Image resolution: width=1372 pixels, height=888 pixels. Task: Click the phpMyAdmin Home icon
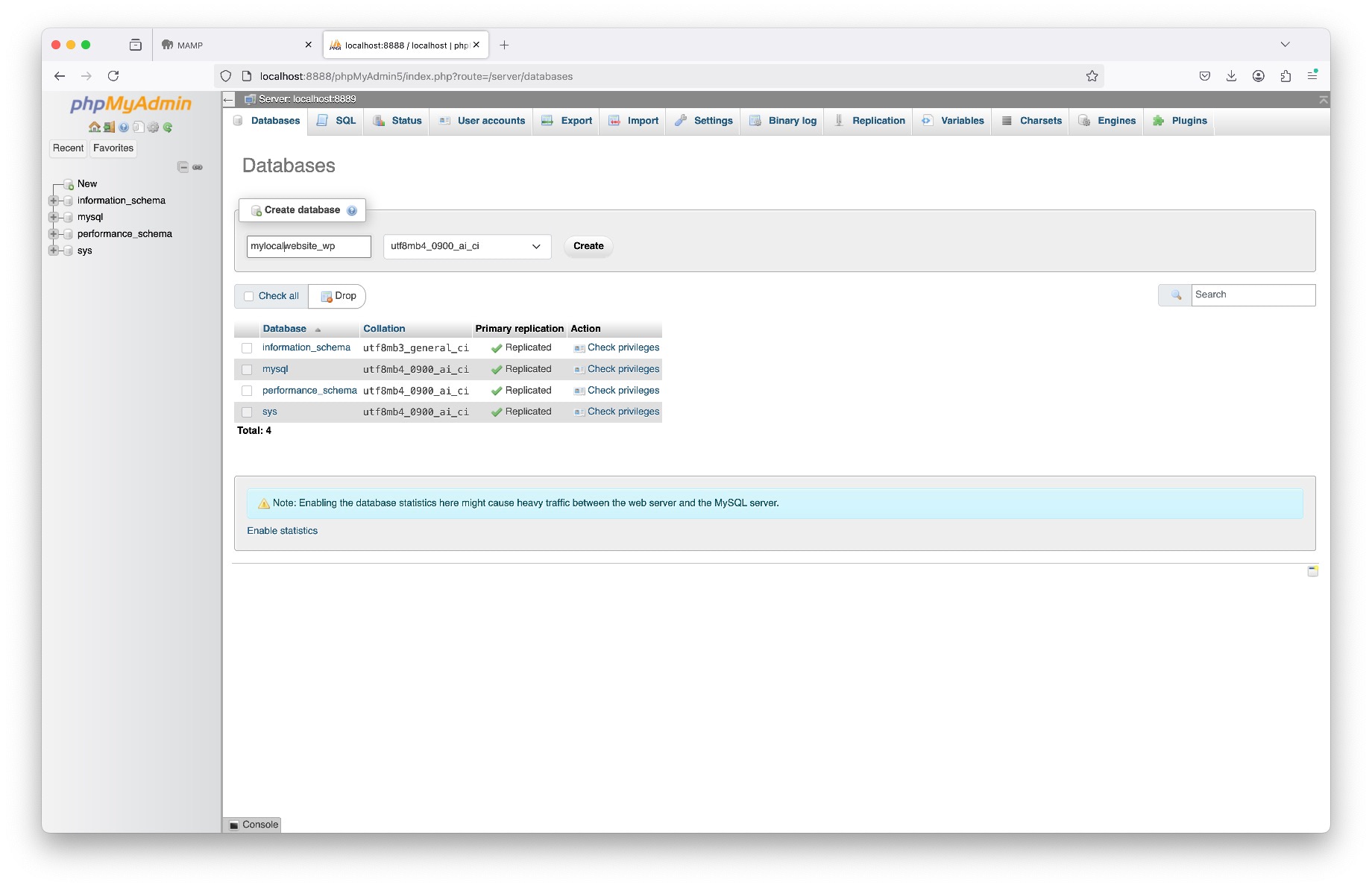coord(94,127)
